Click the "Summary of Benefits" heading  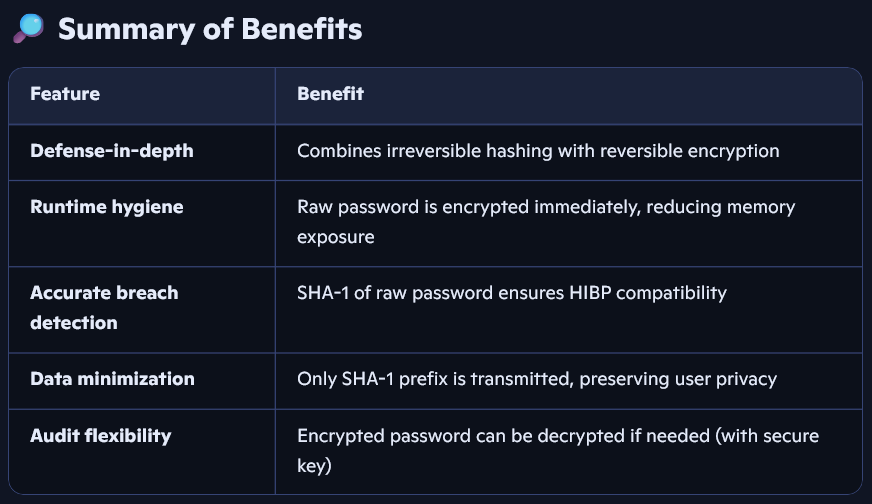[x=210, y=29]
